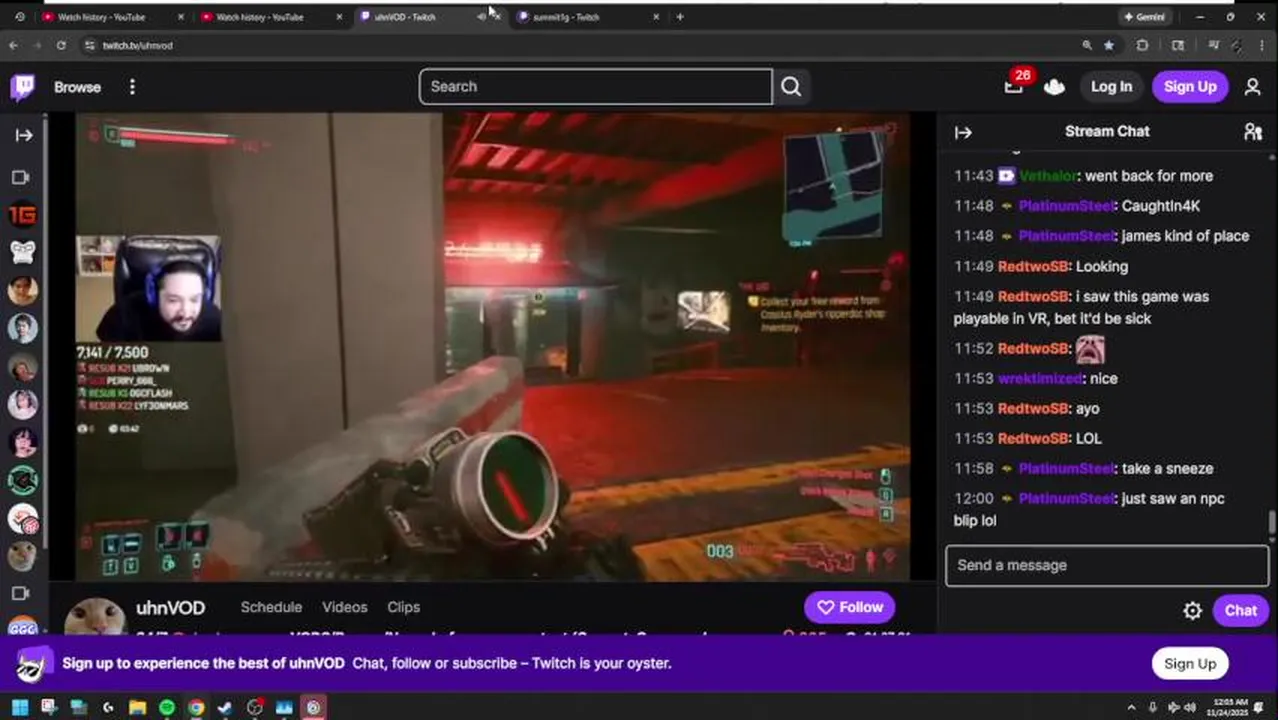Launch Spotify from the taskbar

pos(167,708)
